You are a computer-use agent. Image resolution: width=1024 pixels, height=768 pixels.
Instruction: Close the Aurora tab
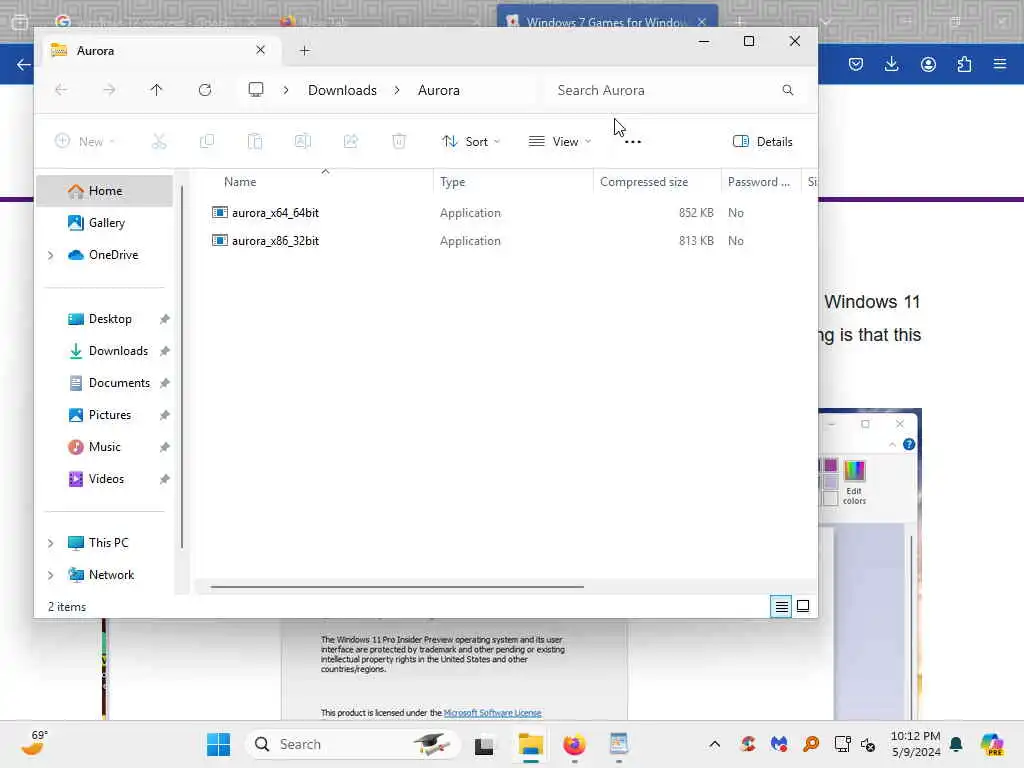click(x=261, y=50)
